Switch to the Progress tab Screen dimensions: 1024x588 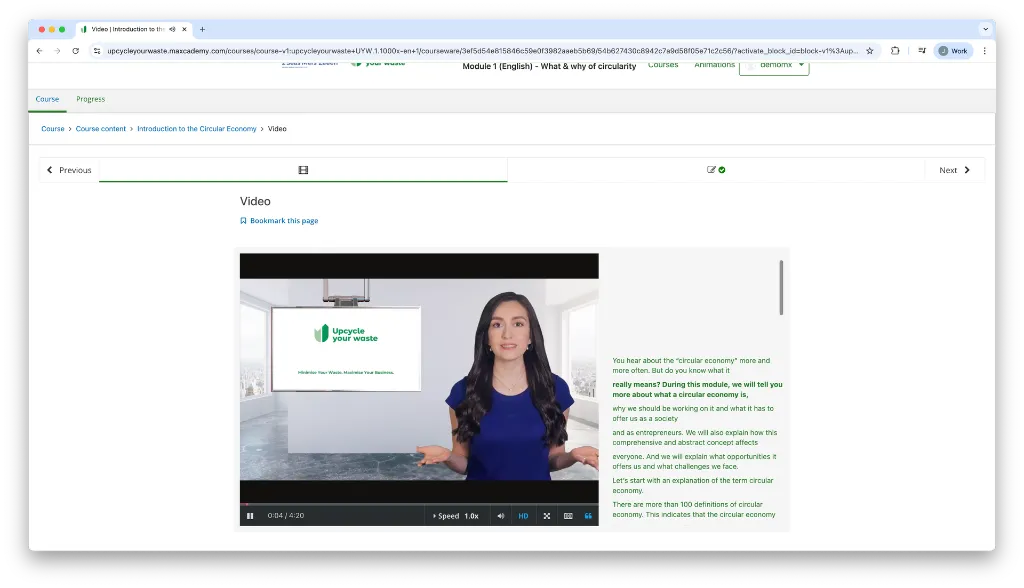tap(90, 99)
